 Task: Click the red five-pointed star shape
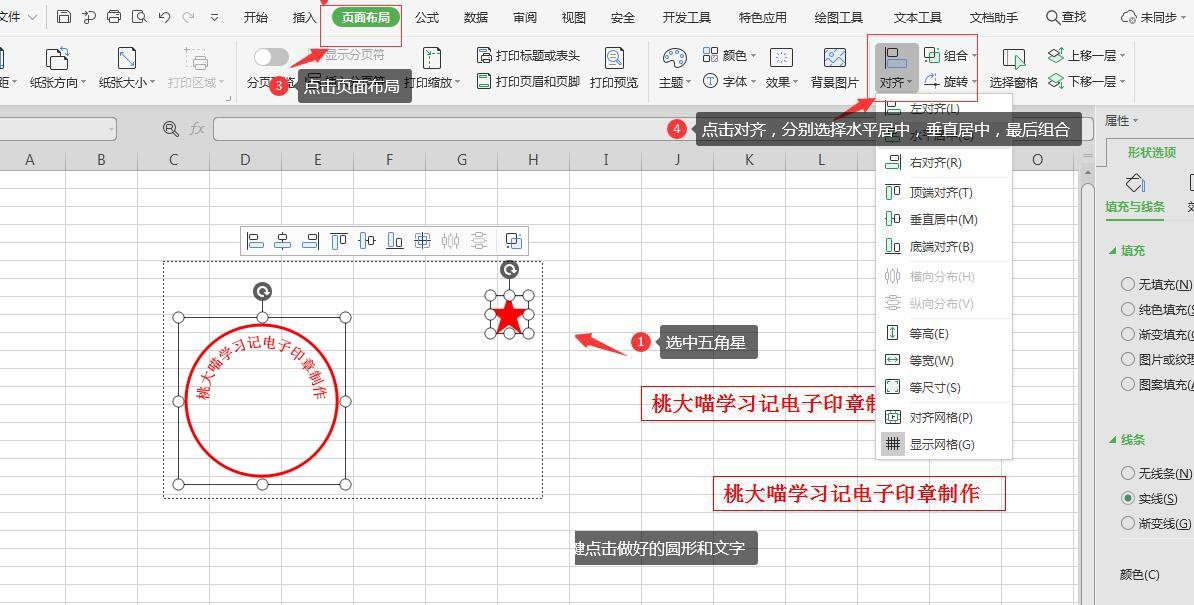[x=509, y=315]
